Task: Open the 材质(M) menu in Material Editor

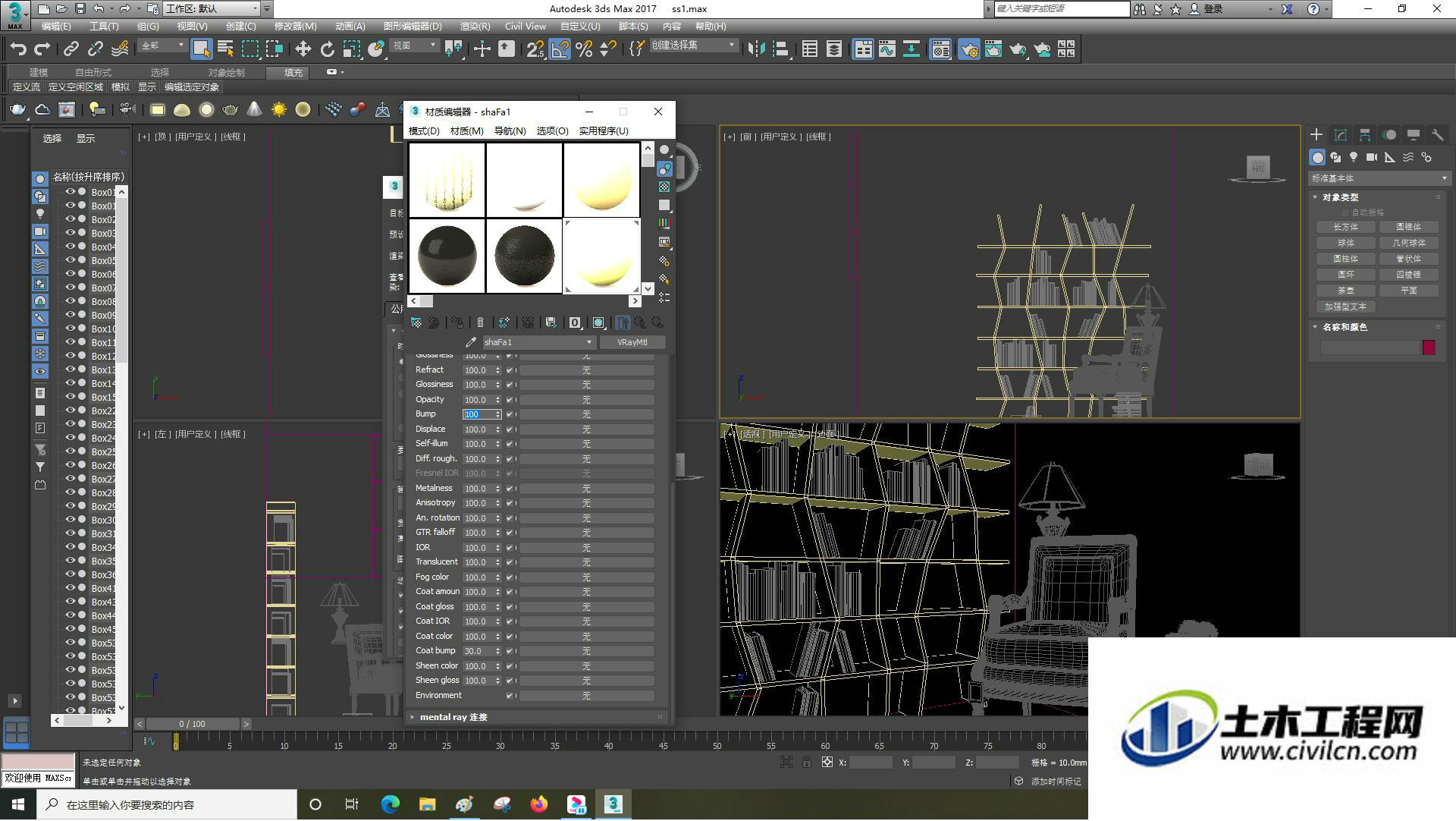Action: 466,131
